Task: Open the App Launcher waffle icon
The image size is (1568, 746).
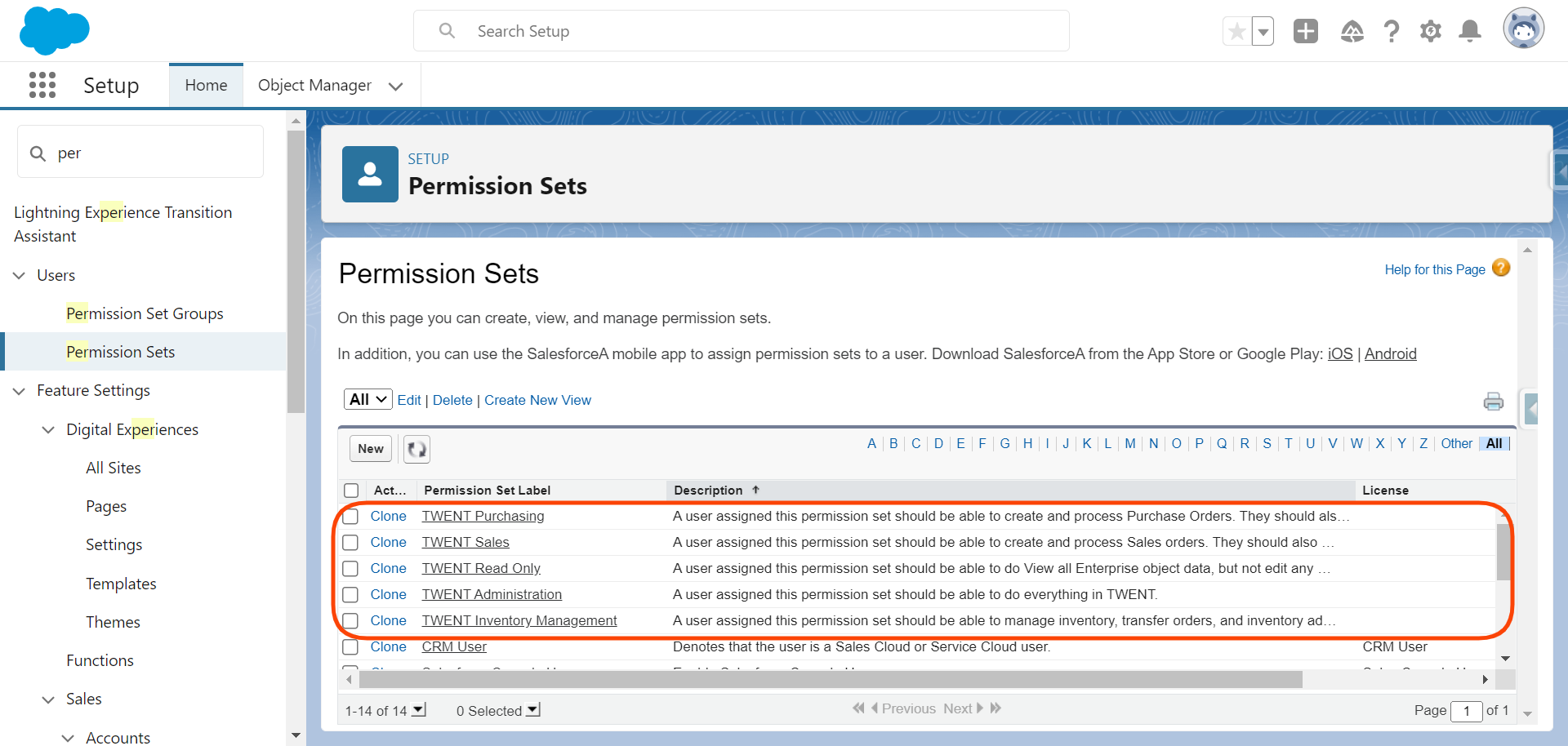Action: pyautogui.click(x=42, y=84)
